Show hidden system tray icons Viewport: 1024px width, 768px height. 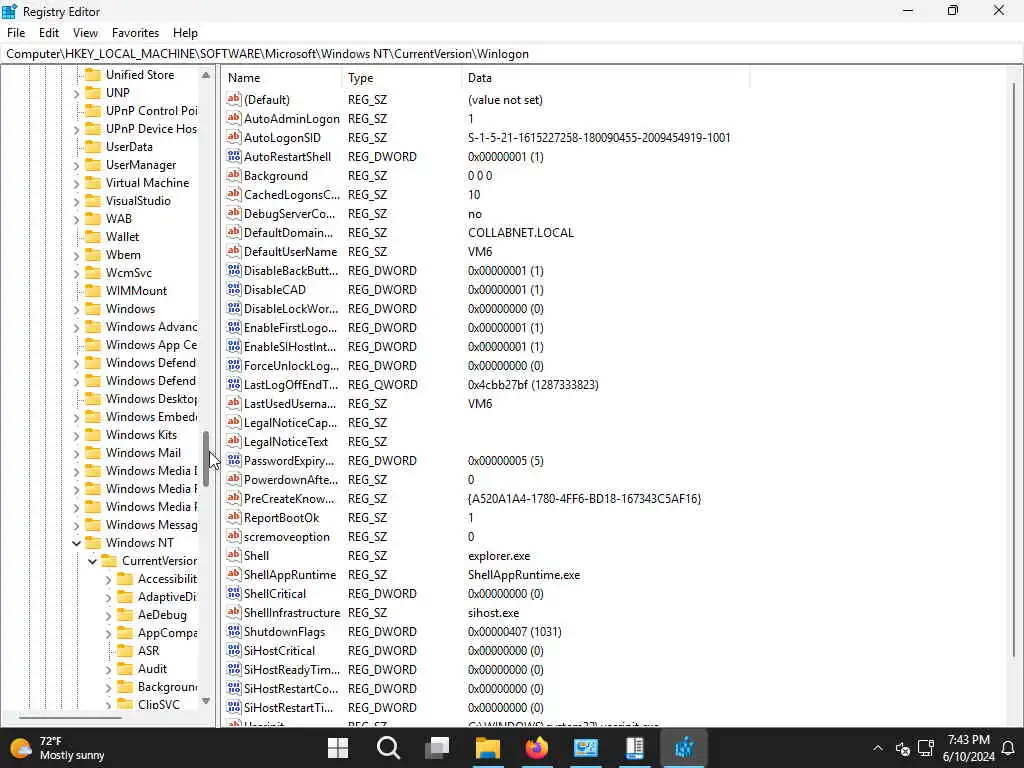(878, 748)
